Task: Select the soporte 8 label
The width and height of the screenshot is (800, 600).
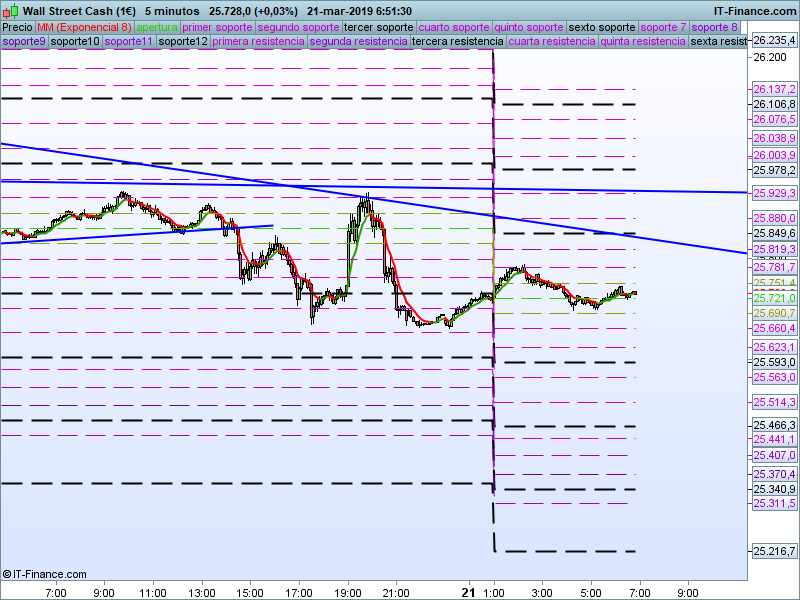Action: [x=714, y=28]
